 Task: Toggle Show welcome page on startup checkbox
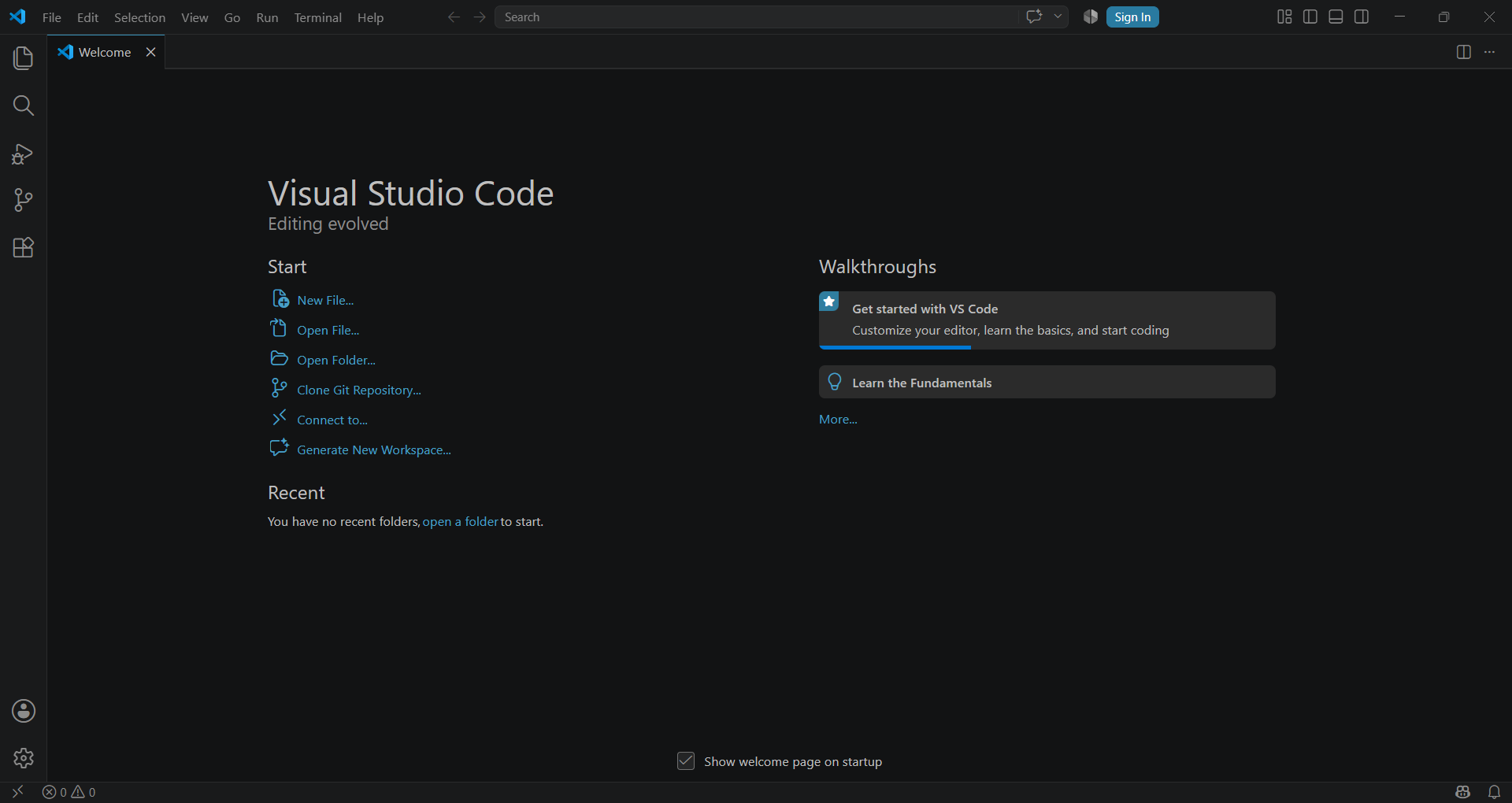(686, 761)
